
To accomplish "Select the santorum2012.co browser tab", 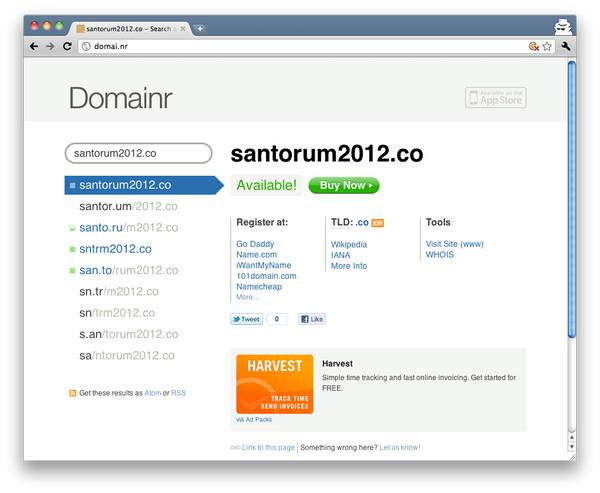I will 130,29.
